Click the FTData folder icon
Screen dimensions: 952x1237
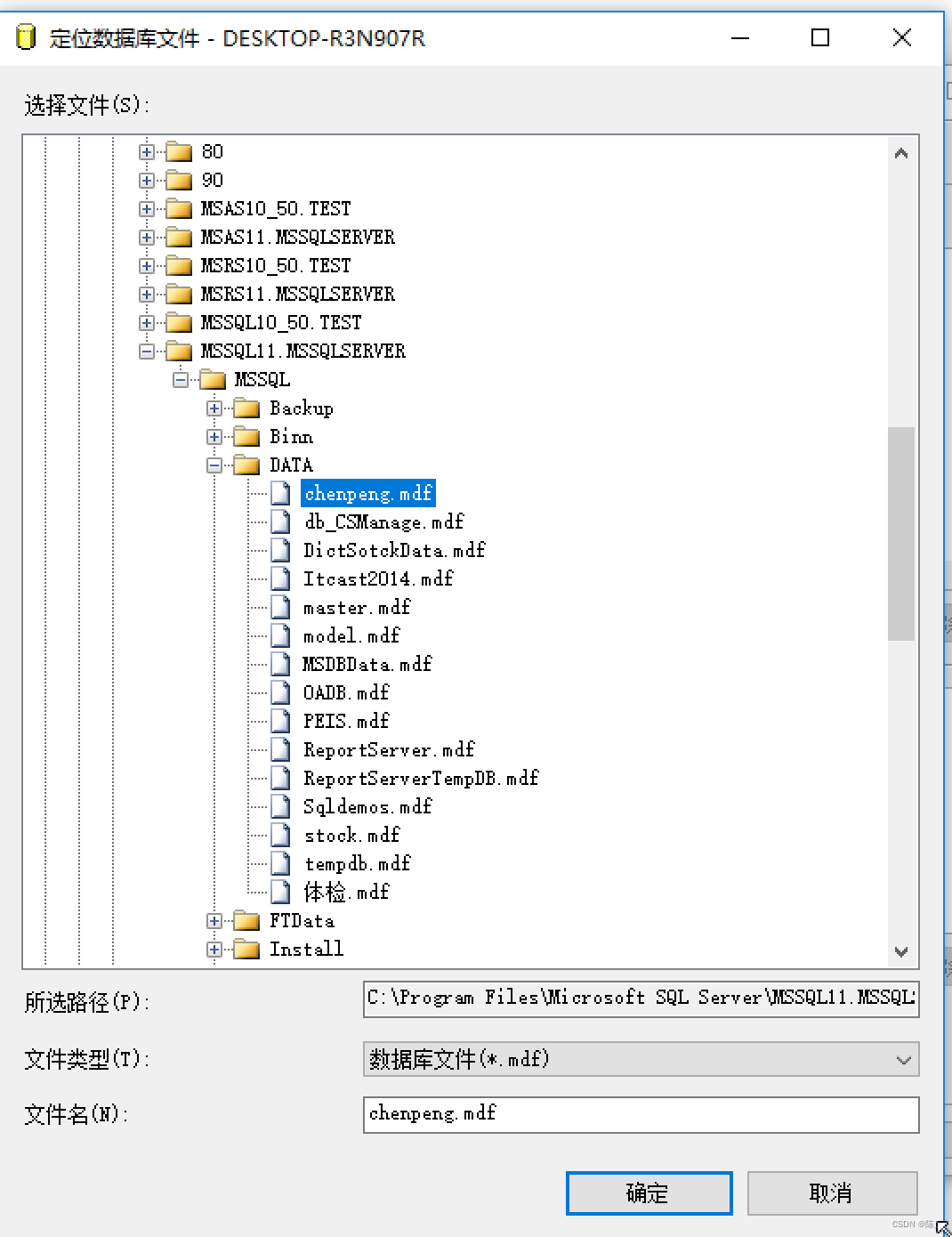[246, 921]
